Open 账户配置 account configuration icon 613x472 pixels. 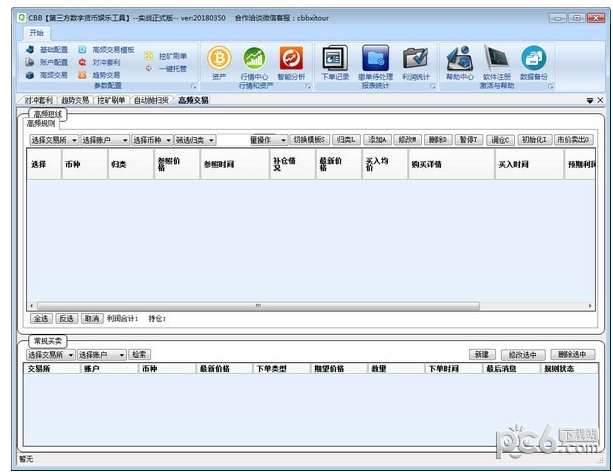click(x=30, y=62)
